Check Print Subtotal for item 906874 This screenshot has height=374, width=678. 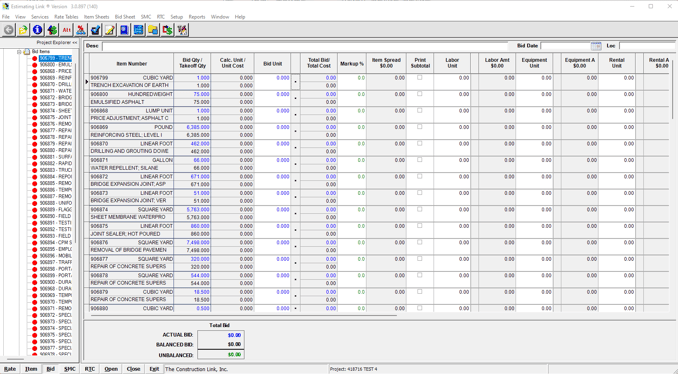pyautogui.click(x=419, y=209)
